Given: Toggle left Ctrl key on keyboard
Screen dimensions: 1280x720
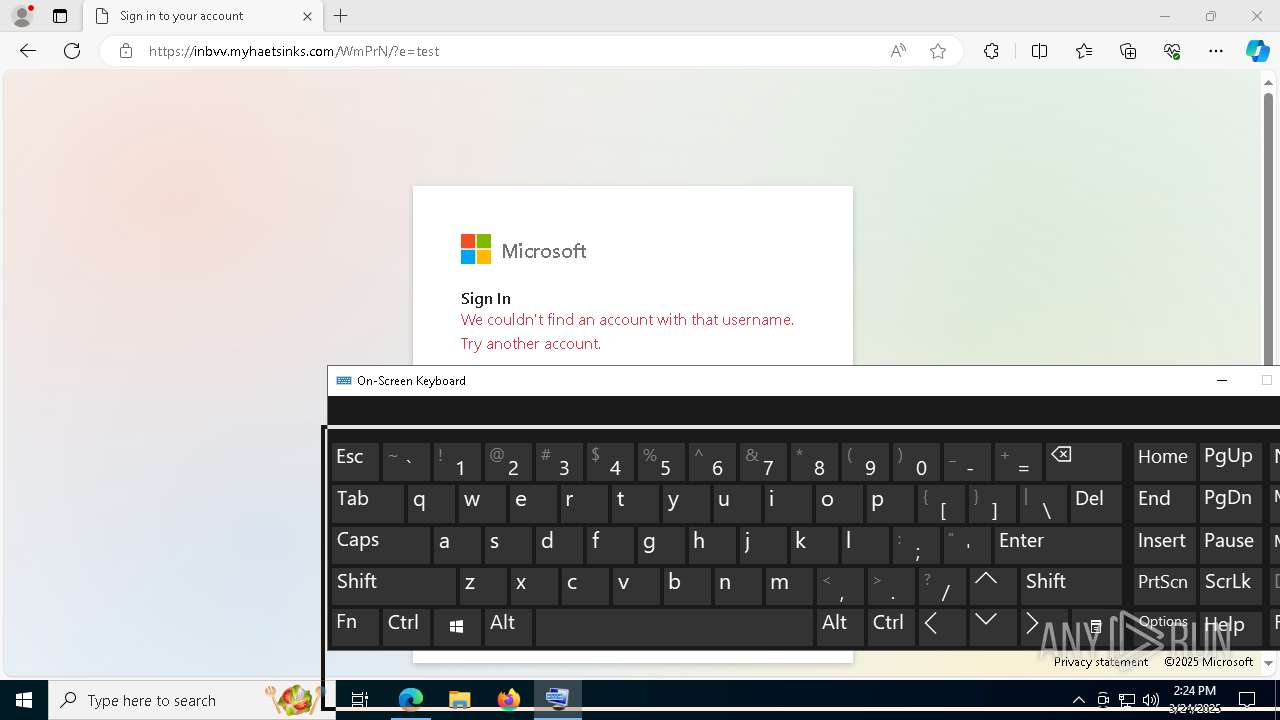Looking at the screenshot, I should coord(406,627).
